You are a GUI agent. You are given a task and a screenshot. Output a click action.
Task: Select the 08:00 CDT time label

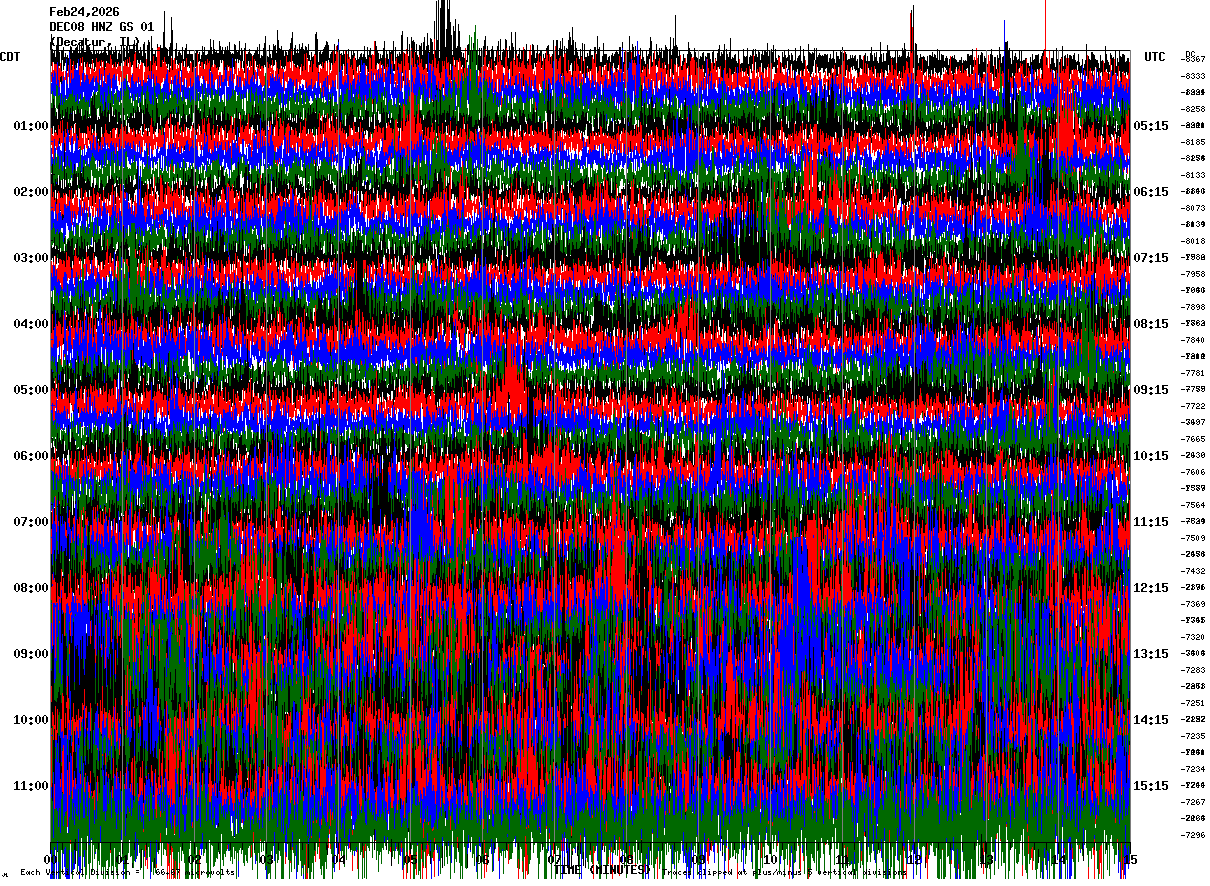(31, 588)
